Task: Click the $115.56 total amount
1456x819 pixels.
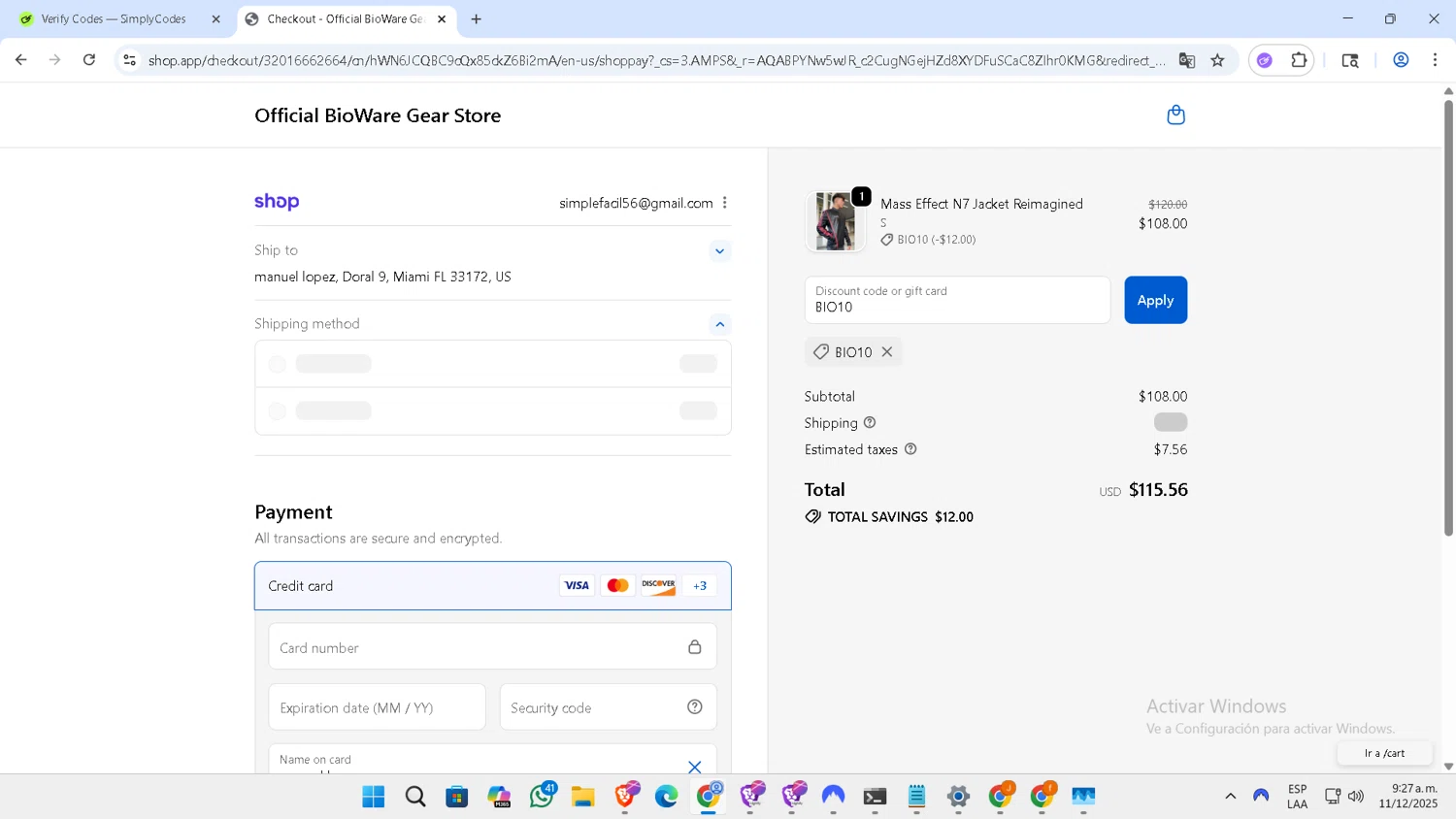Action: point(1158,490)
